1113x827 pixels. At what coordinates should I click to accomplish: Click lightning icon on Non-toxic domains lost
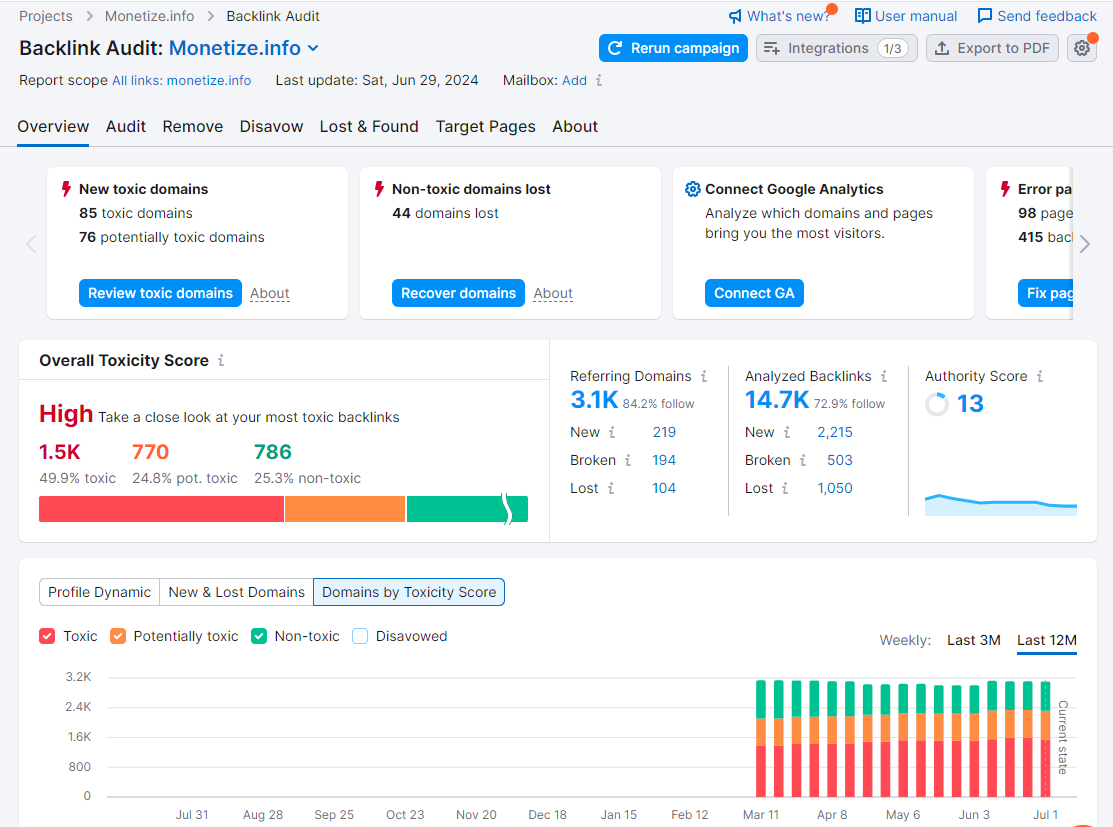379,189
